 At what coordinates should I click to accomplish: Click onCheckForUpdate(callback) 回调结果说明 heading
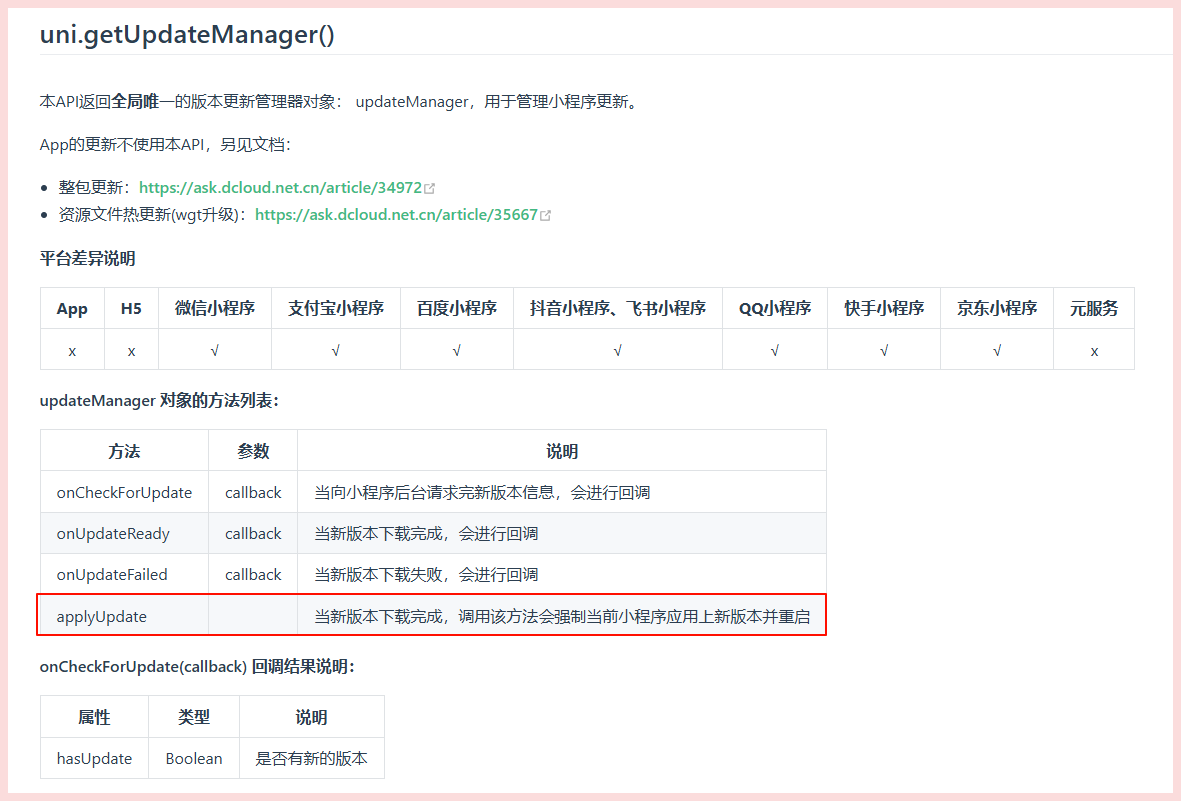pos(197,667)
